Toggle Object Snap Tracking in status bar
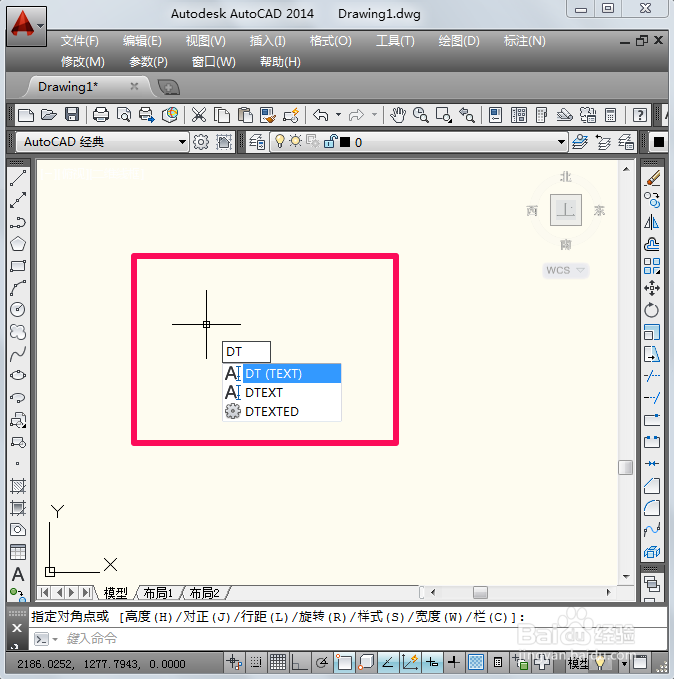Screen dimensions: 674x679 click(x=388, y=663)
